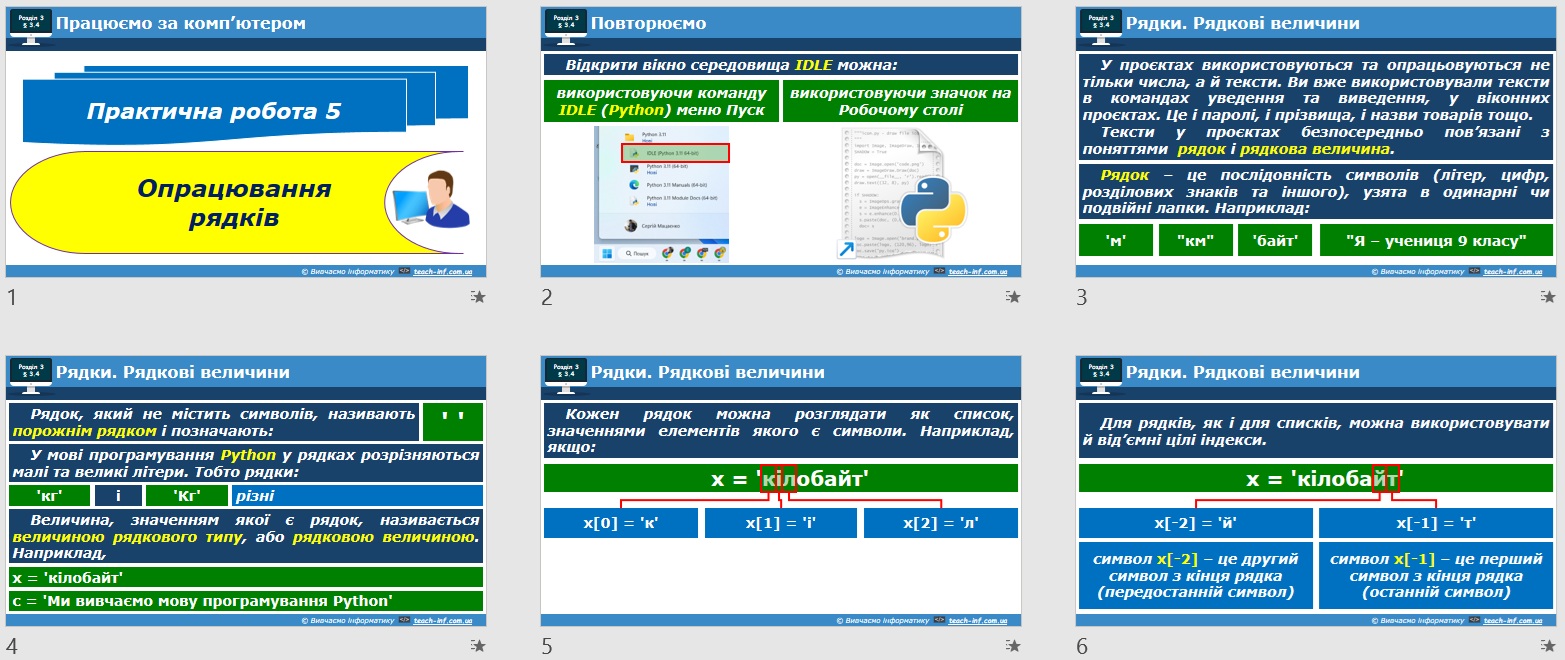Viewport: 1565px width, 660px height.
Task: Click the animation star icon under slide 3
Action: [x=1549, y=297]
